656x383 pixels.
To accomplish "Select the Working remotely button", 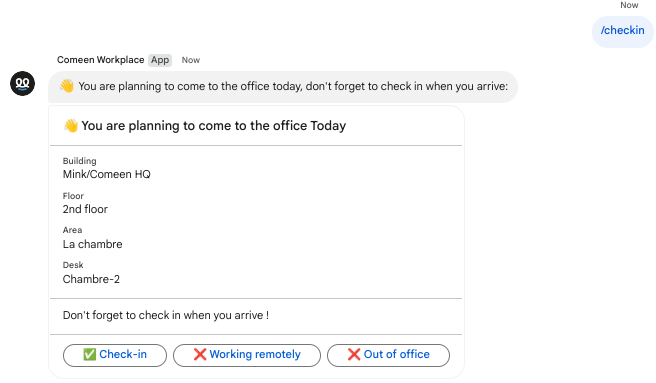I will (x=247, y=355).
